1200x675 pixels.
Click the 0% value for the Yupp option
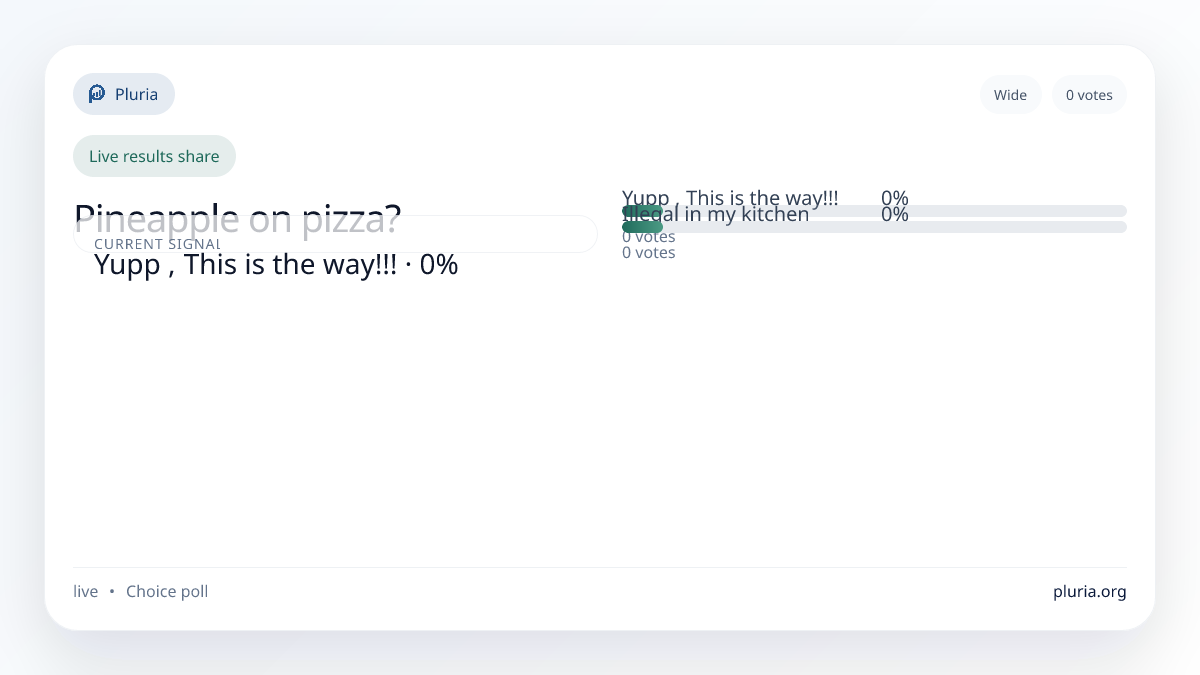(895, 197)
